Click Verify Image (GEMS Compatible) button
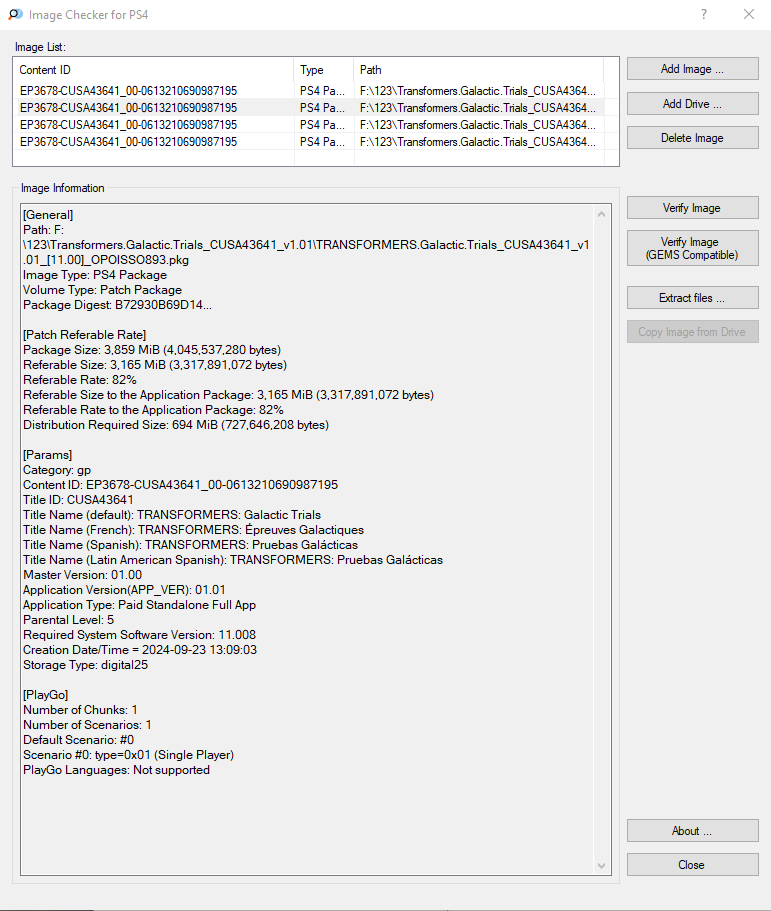771x911 pixels. coord(693,248)
